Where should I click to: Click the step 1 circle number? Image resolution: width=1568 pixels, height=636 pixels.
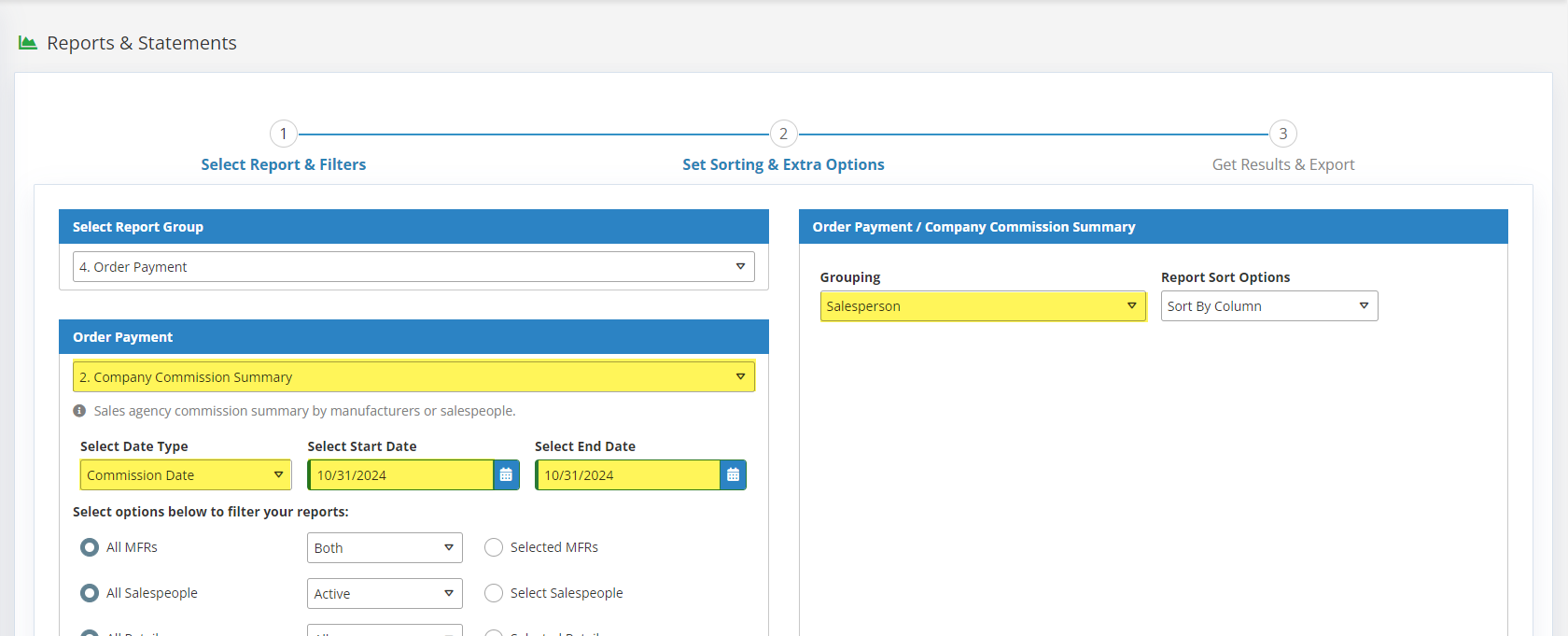(x=284, y=134)
